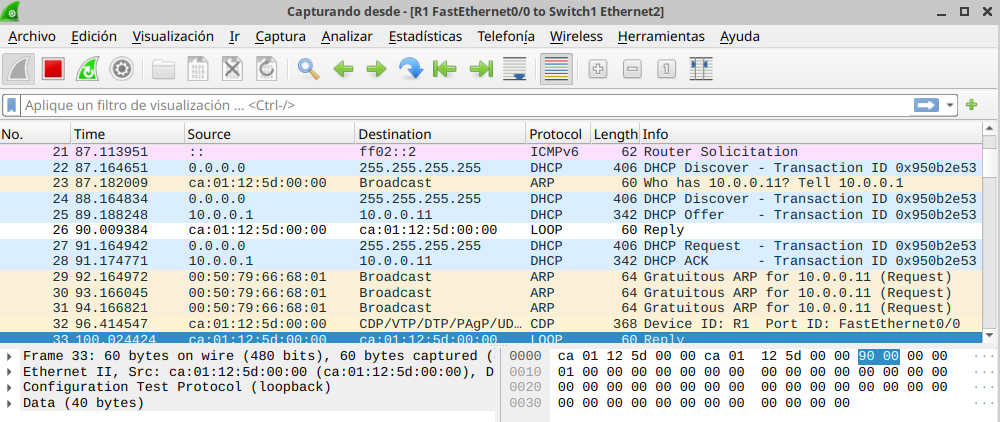The image size is (1000, 422).
Task: Add a filter button with plus
Action: (x=971, y=105)
